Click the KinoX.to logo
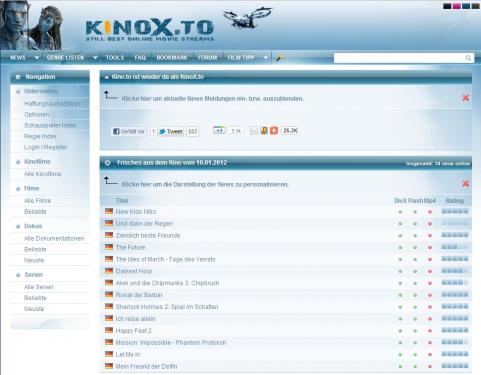 coord(150,29)
